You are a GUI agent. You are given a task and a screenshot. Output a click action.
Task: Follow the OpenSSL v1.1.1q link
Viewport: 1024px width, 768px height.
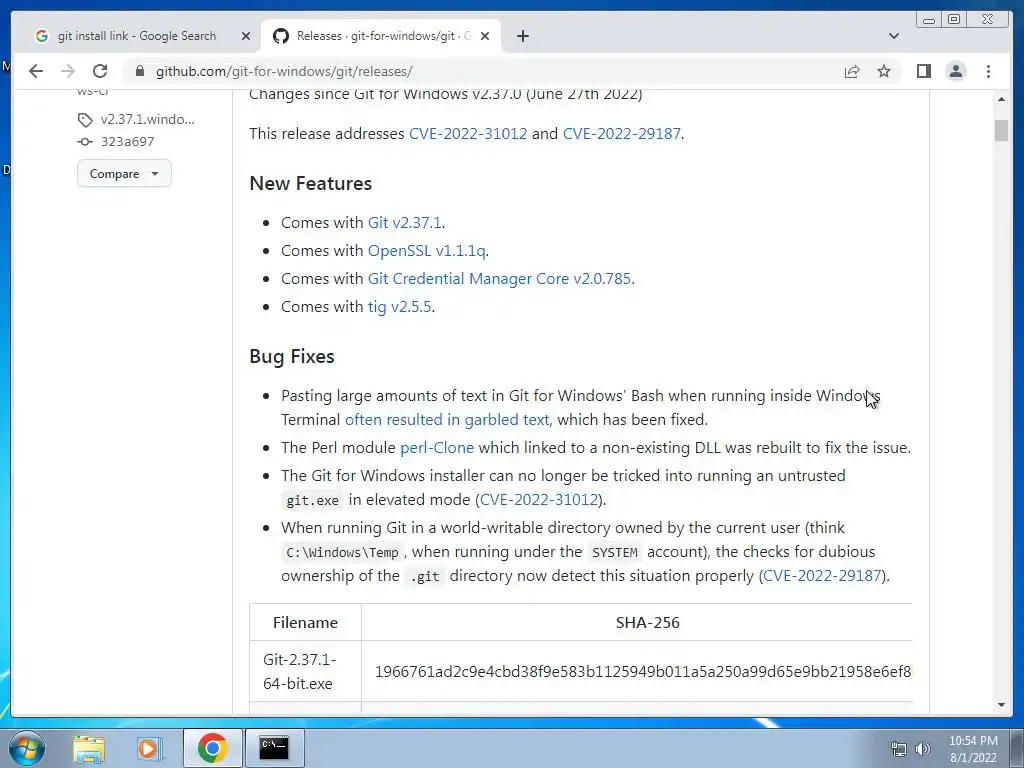426,251
